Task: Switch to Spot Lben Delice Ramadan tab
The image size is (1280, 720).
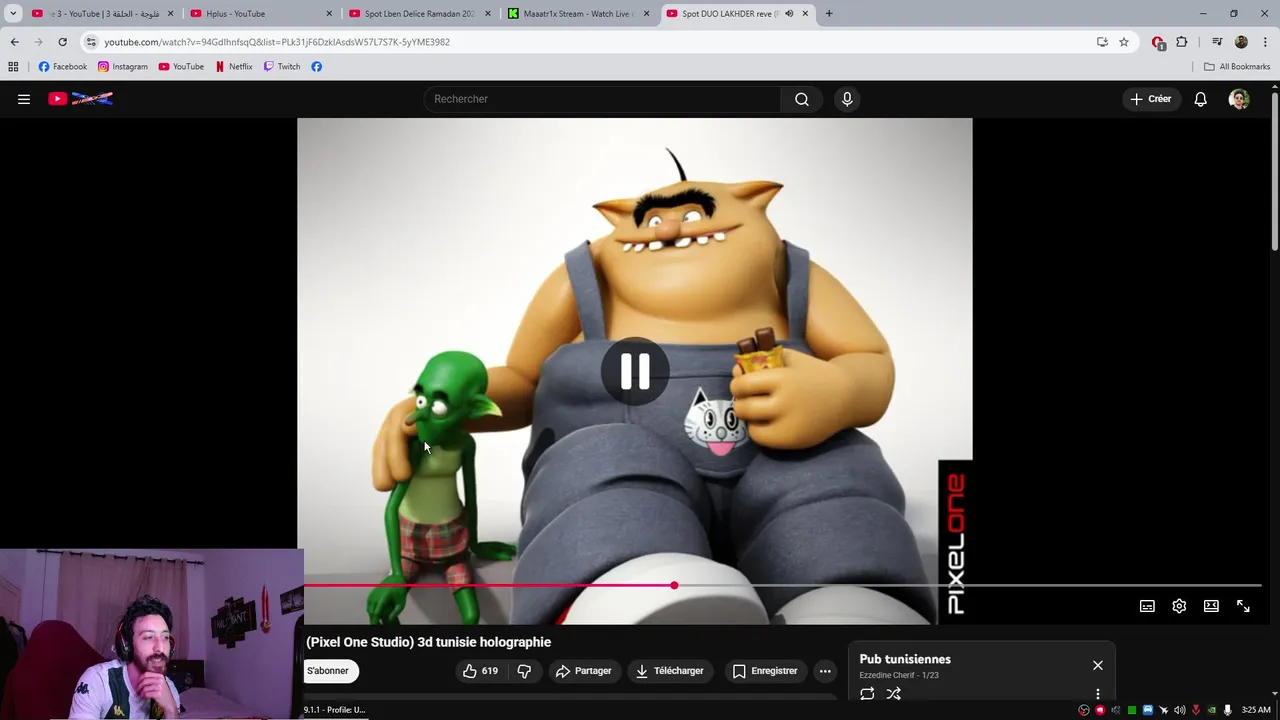Action: 419,14
